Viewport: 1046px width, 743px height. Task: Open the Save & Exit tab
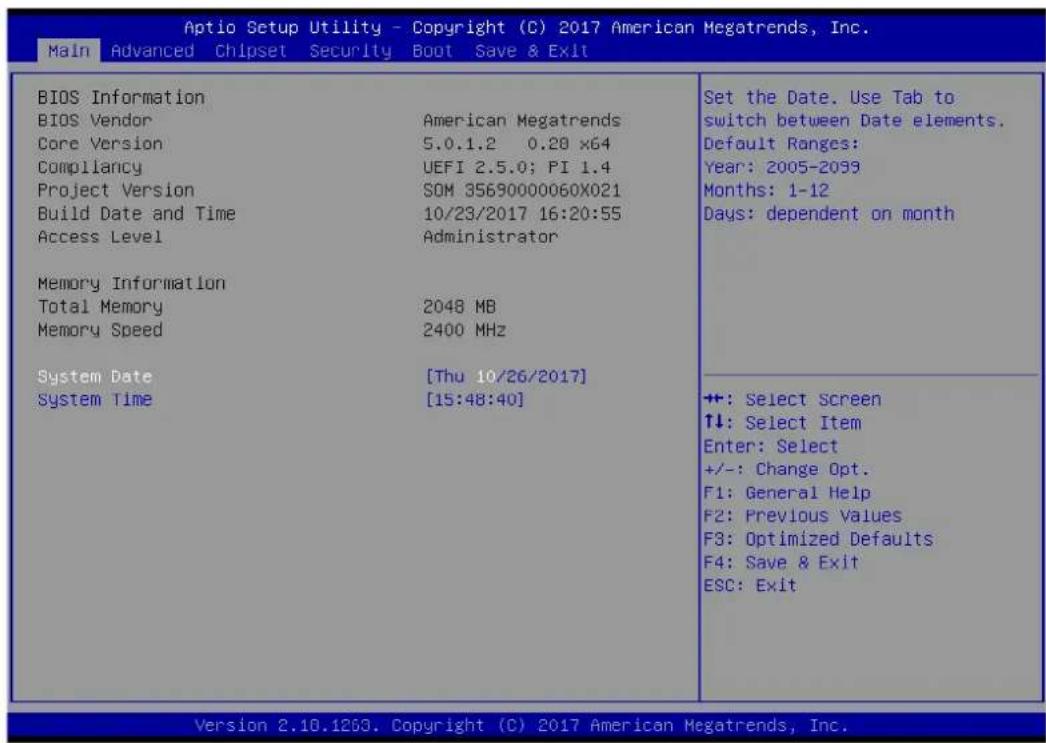(532, 51)
